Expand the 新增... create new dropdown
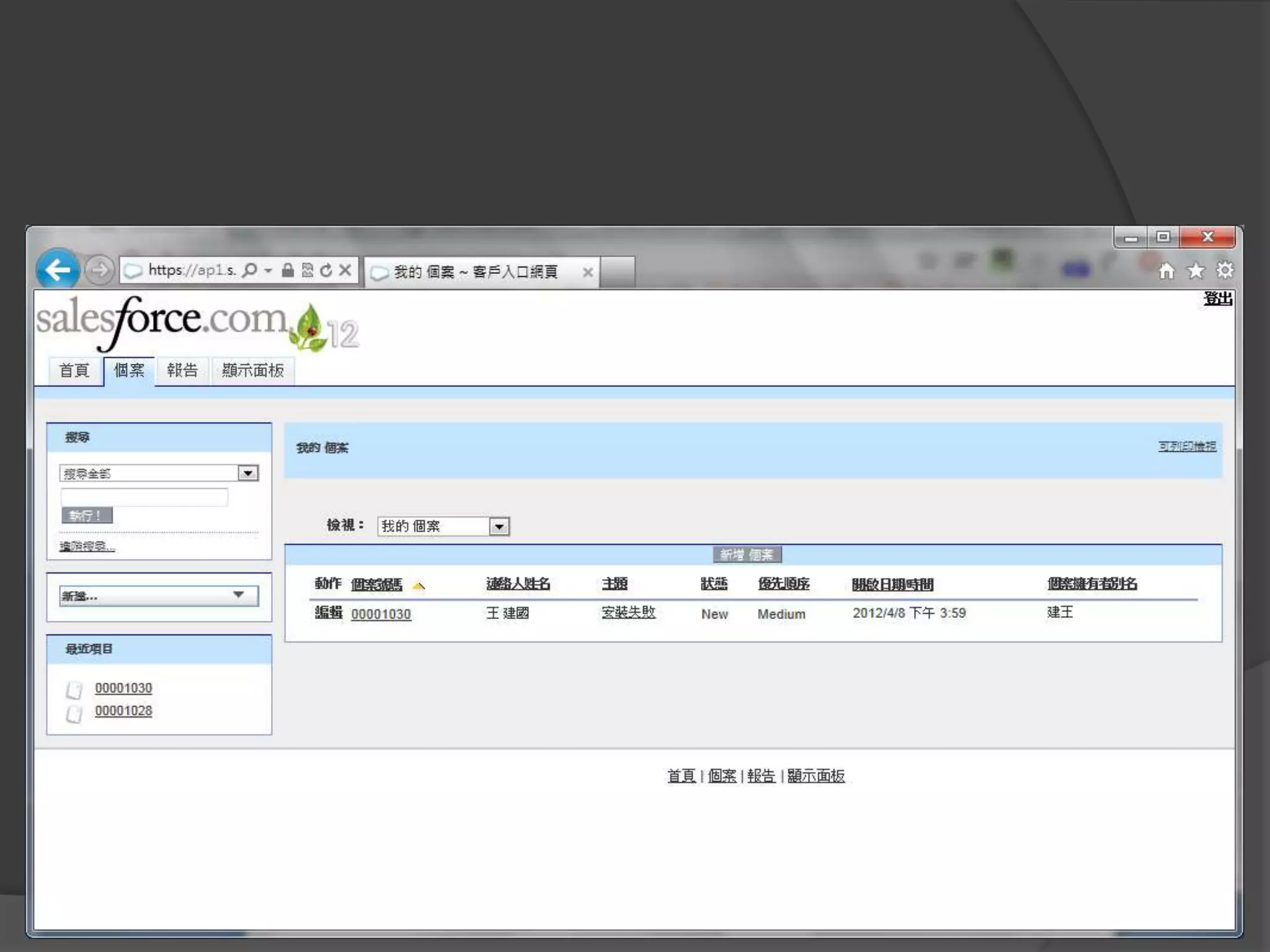The image size is (1270, 952). coord(238,596)
